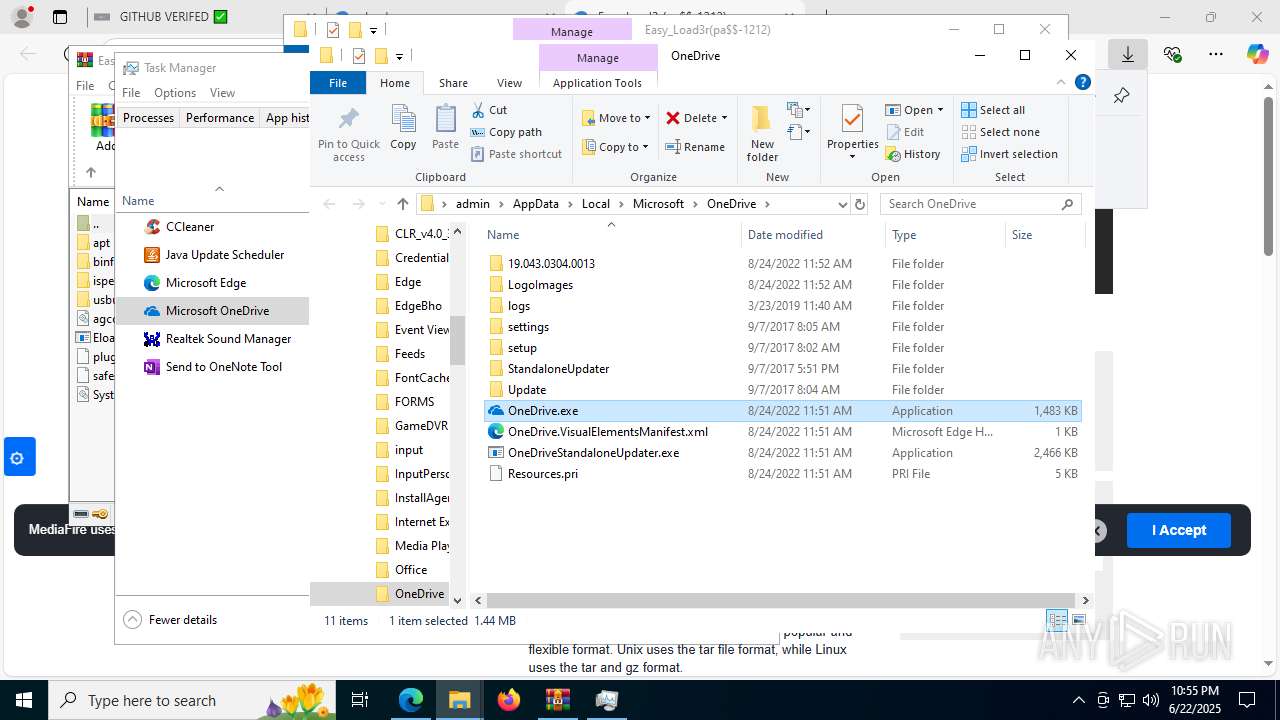Open Task Manager View menu
The width and height of the screenshot is (1280, 720).
[x=222, y=93]
